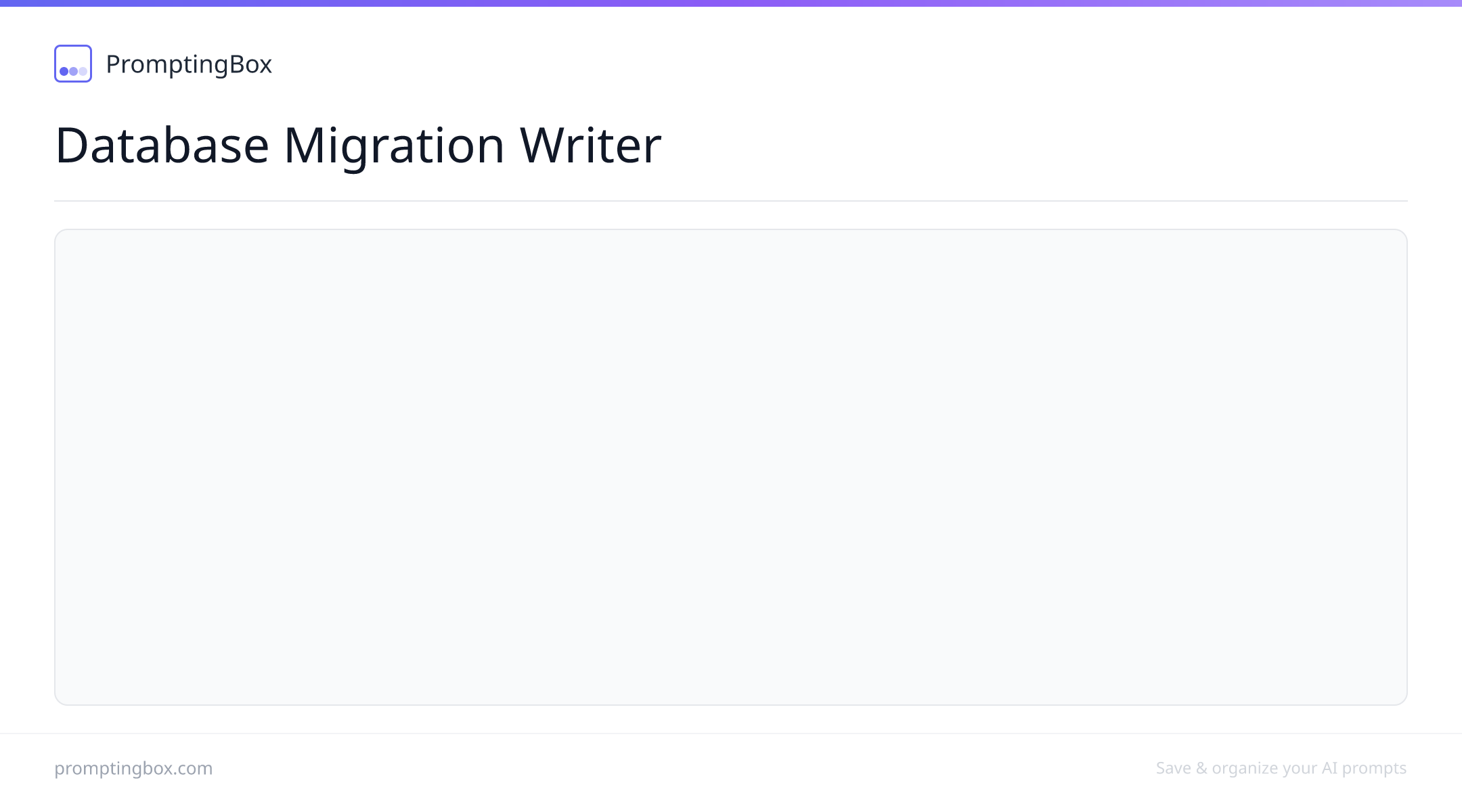Click the Box part of PromptingBox name
The image size is (1462, 812).
[x=250, y=64]
